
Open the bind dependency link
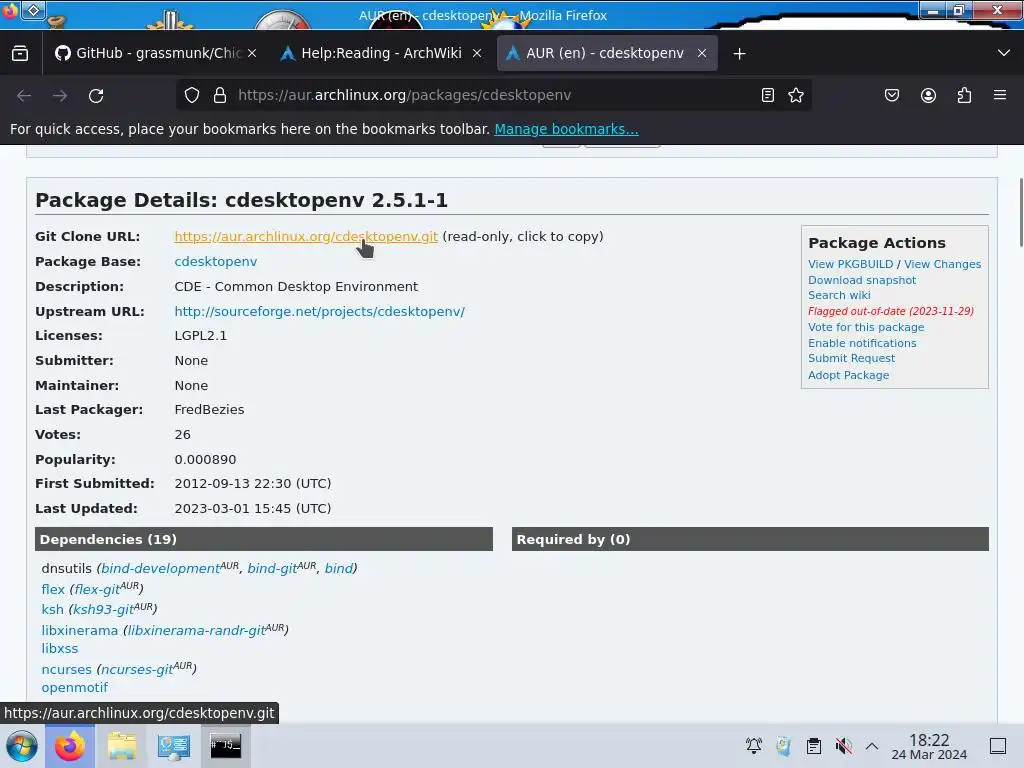[x=339, y=568]
